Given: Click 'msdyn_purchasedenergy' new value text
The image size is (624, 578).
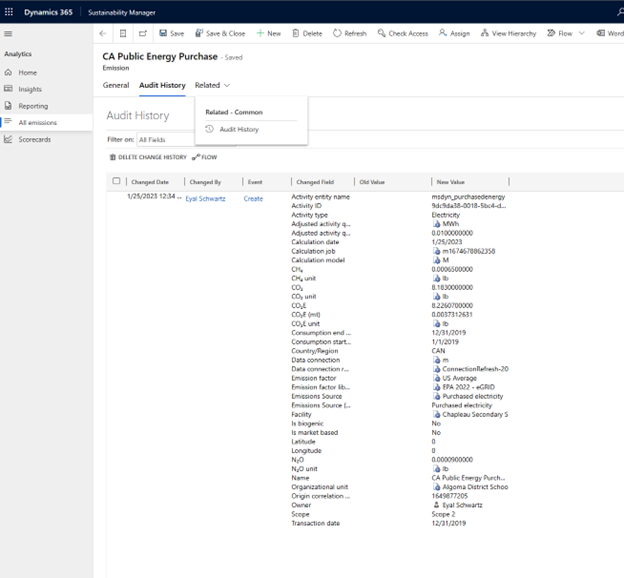Looking at the screenshot, I should tap(468, 197).
